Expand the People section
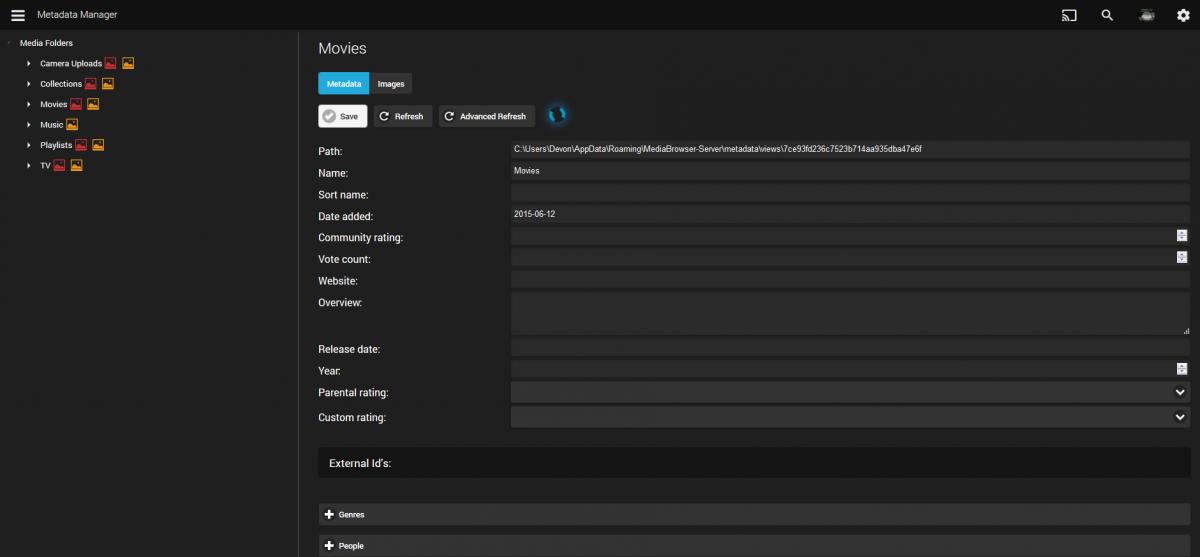This screenshot has width=1200, height=557. [345, 546]
